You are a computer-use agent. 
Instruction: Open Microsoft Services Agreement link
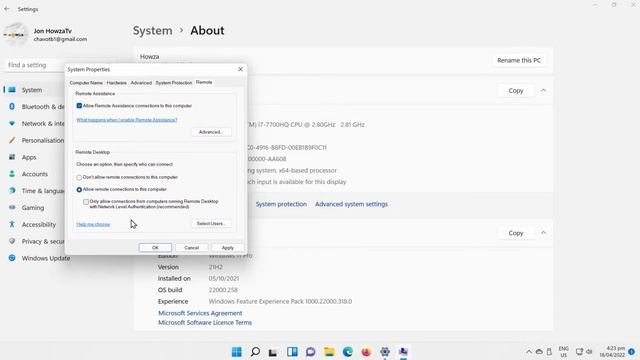(200, 313)
